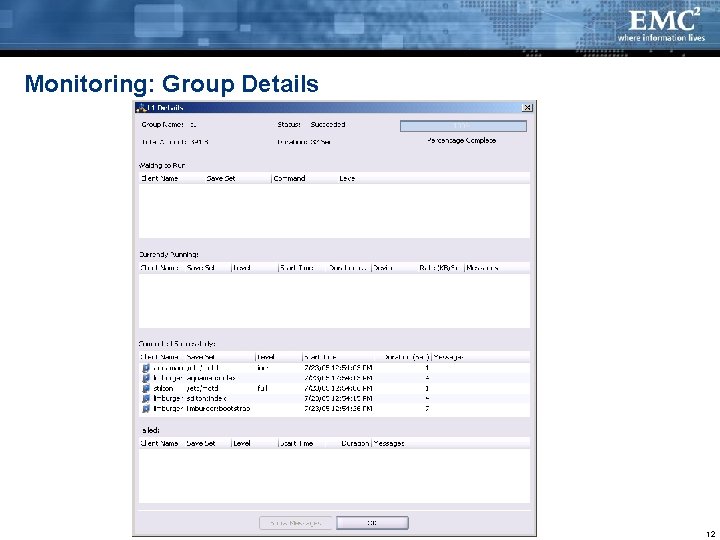Click the EMC logo in the banner

point(663,26)
